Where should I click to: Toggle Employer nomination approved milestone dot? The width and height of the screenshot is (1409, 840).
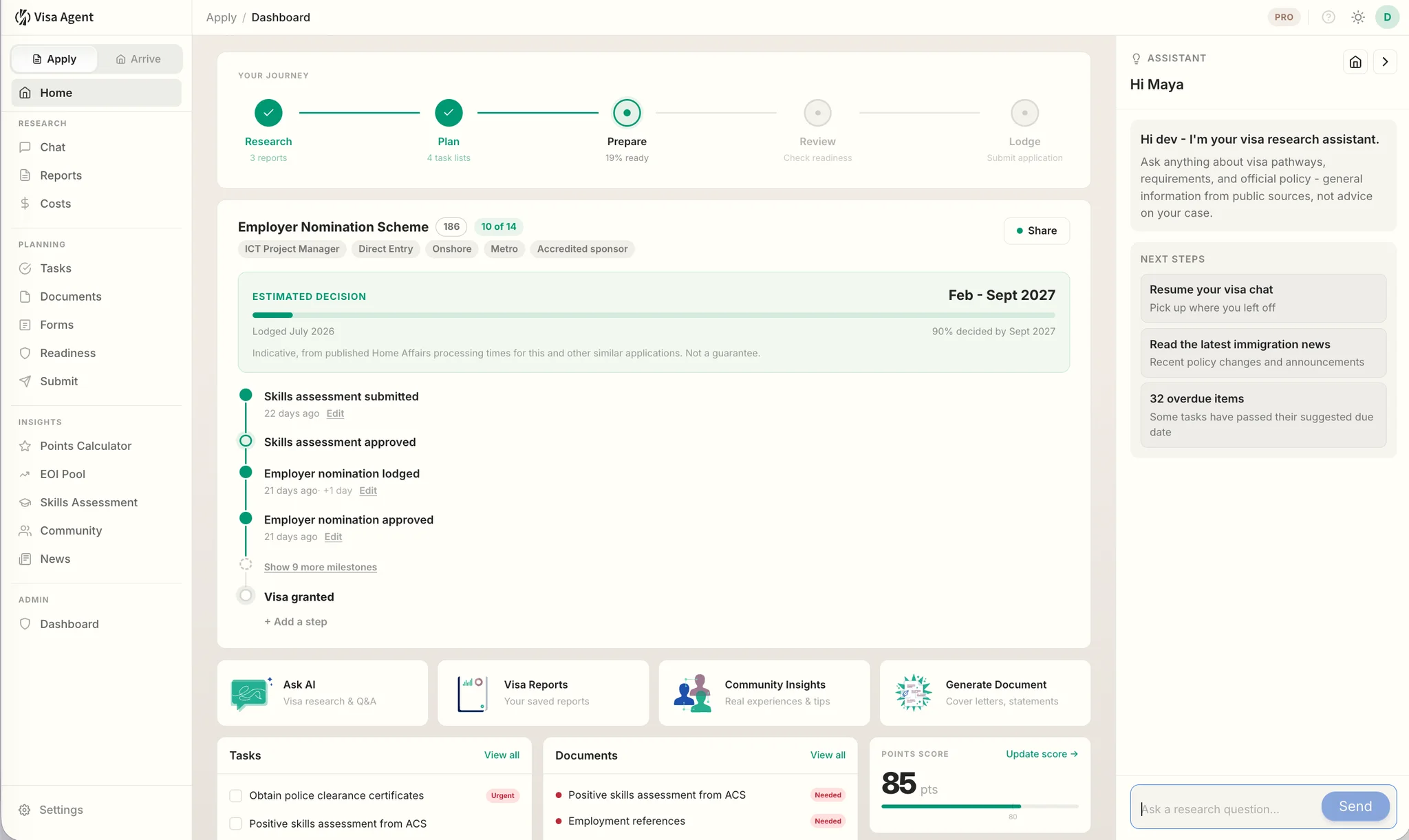[x=246, y=518]
